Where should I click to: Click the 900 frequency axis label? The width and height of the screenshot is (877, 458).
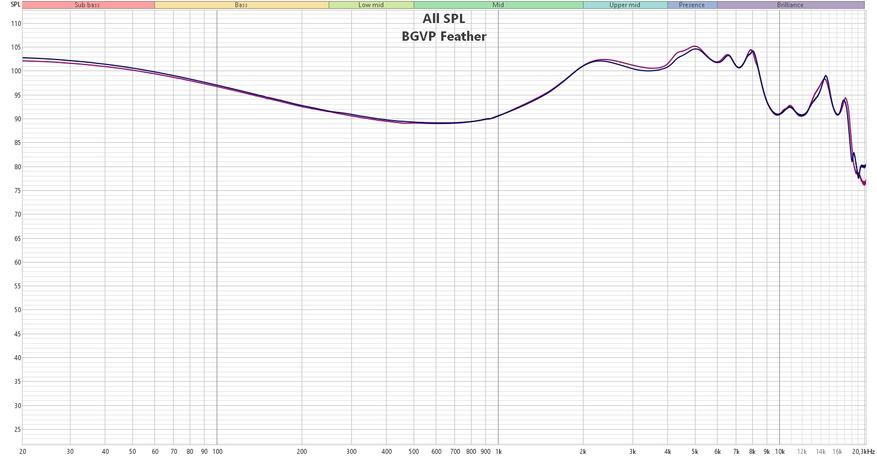coord(485,451)
